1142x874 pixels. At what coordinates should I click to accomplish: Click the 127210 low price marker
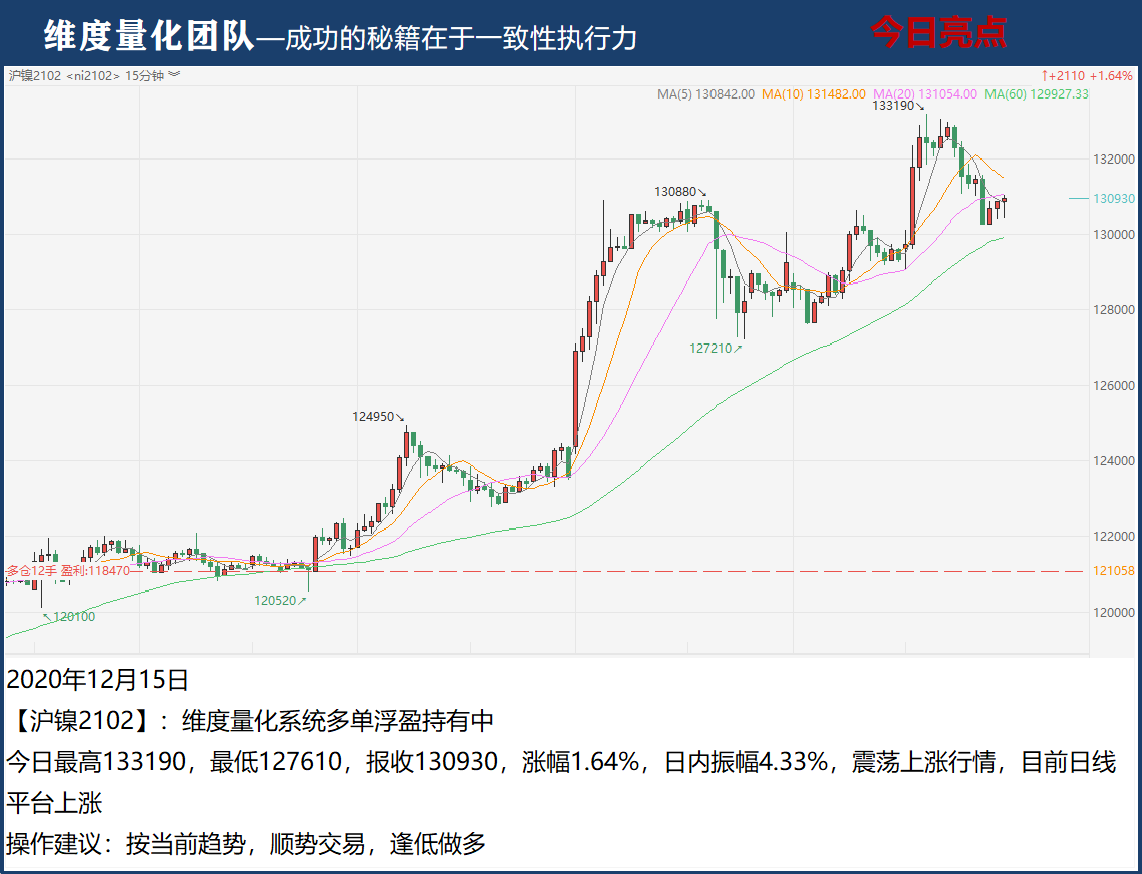[x=714, y=349]
